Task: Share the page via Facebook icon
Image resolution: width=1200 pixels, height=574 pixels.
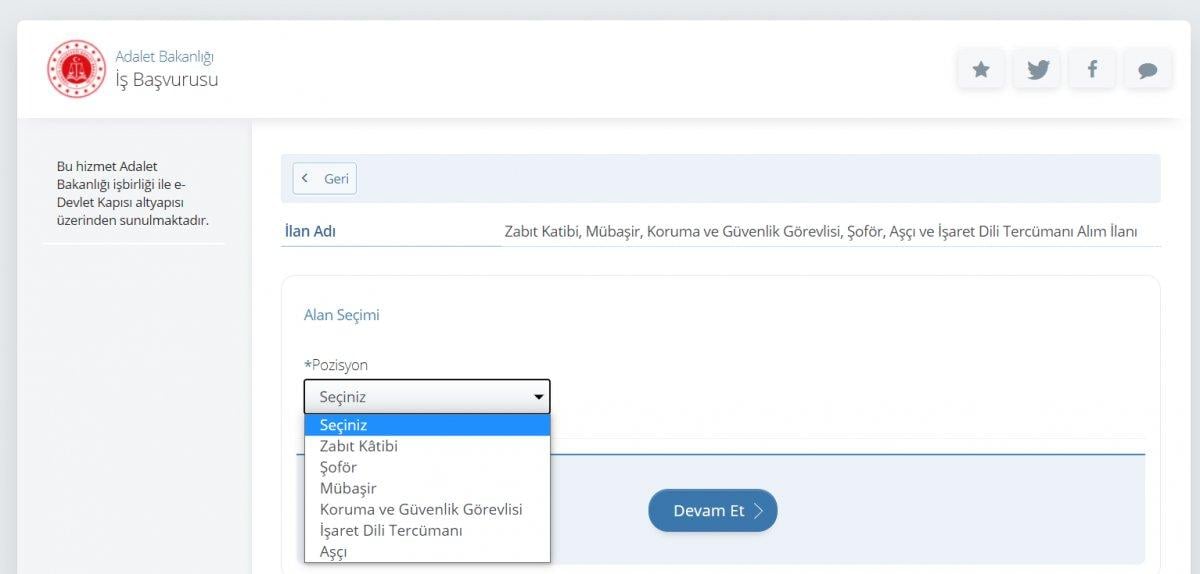Action: [1092, 69]
